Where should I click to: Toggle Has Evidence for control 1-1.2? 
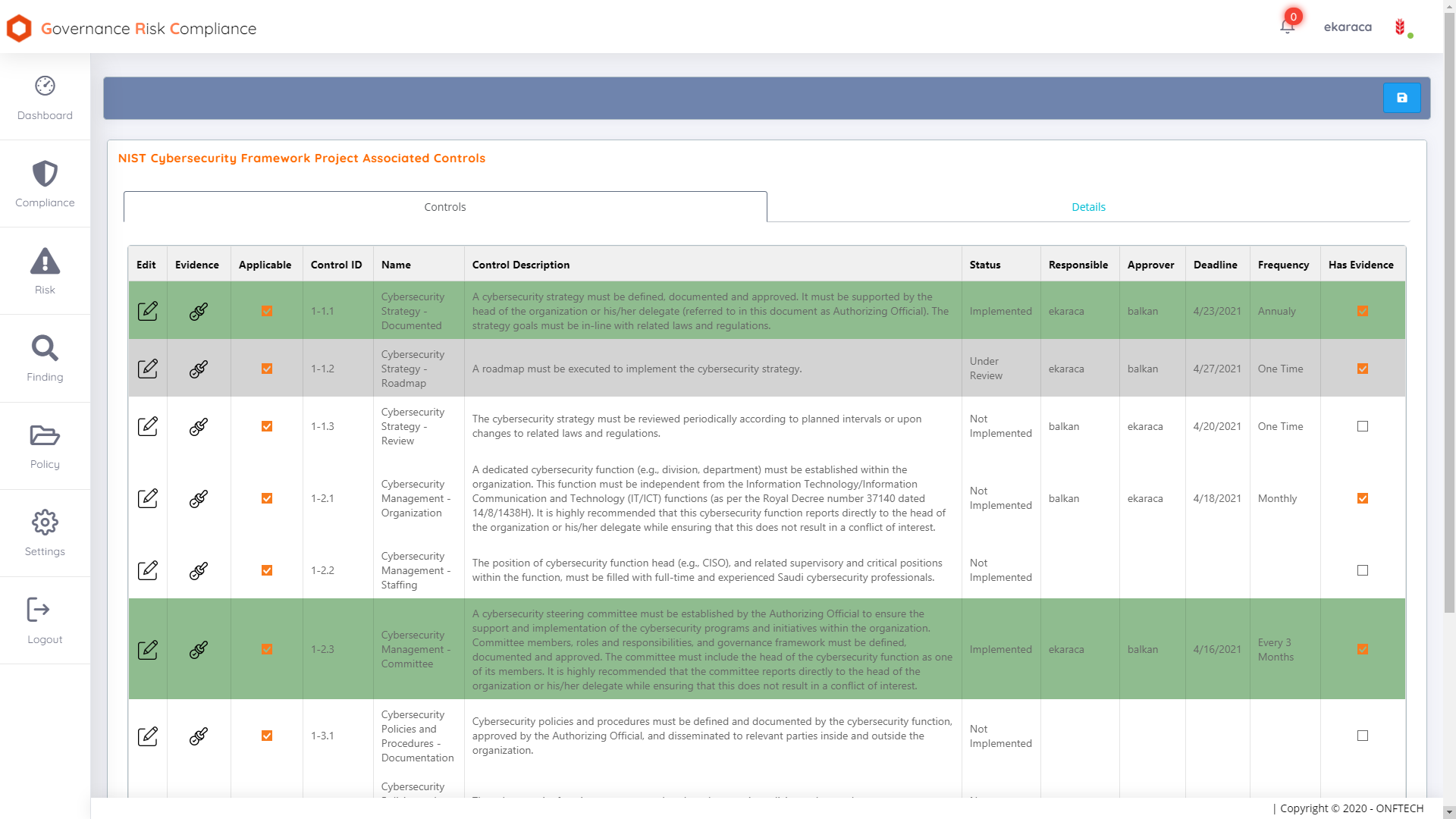pos(1363,369)
